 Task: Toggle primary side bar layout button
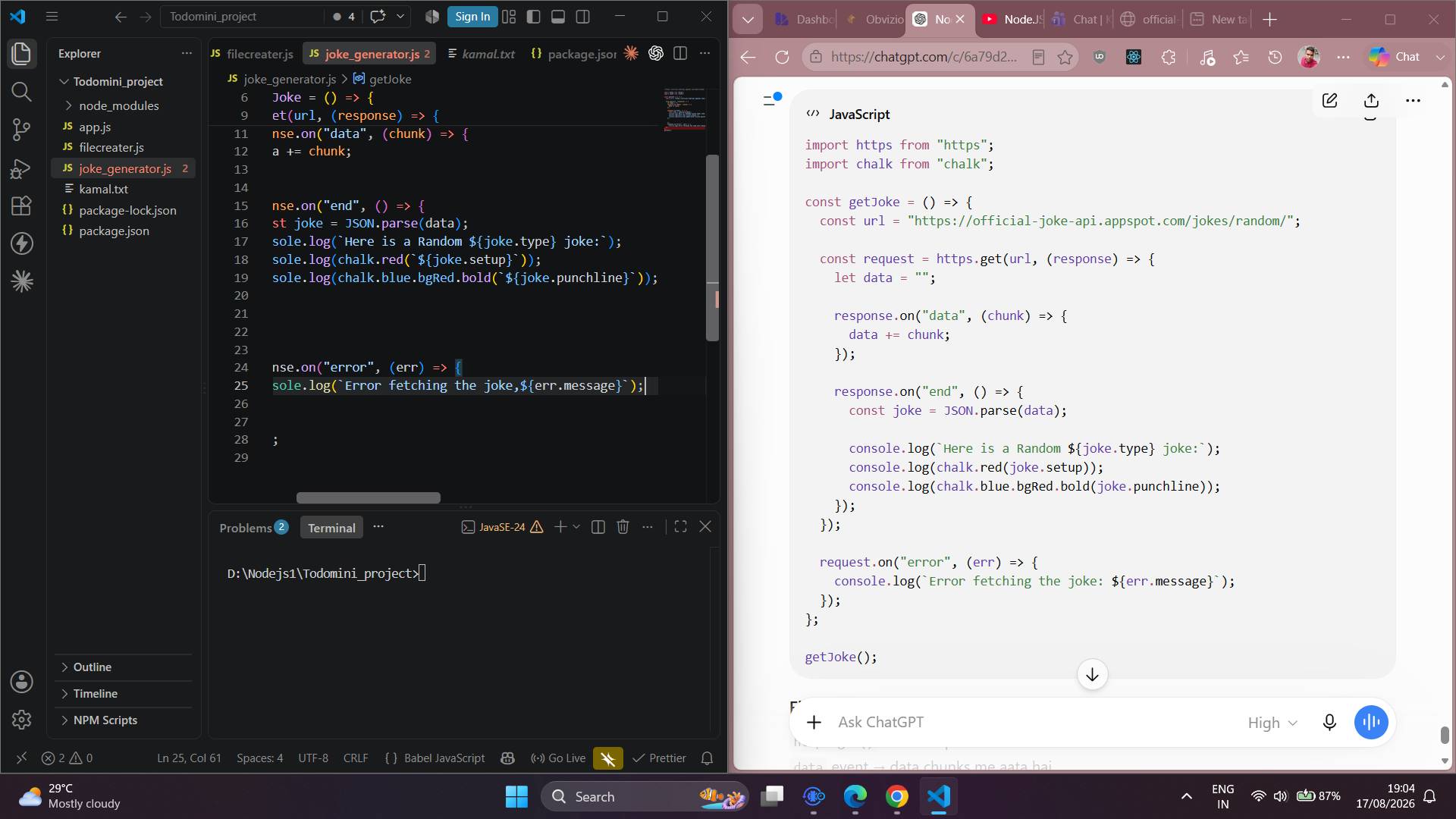533,17
